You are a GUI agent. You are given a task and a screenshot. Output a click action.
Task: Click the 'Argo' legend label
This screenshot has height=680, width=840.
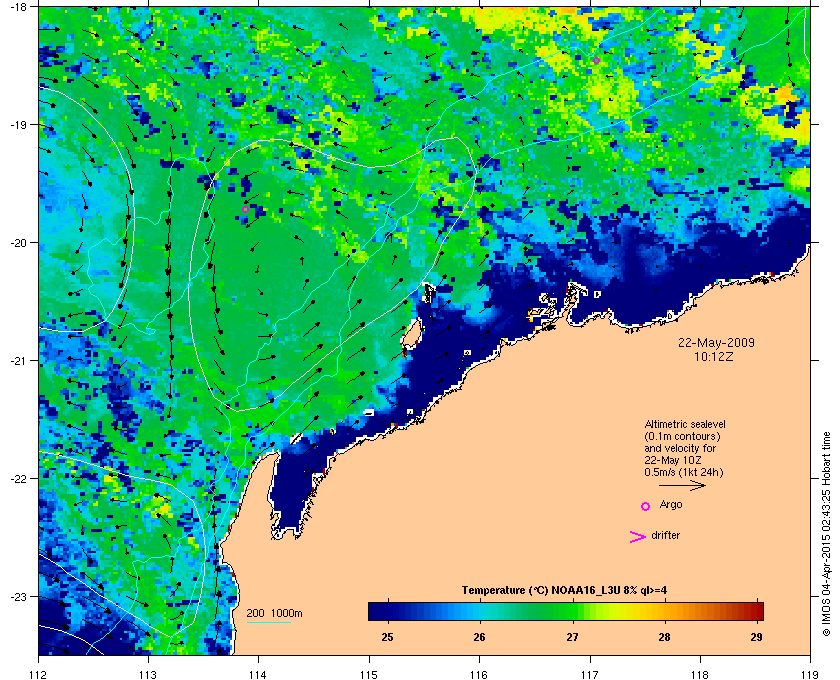pos(671,505)
